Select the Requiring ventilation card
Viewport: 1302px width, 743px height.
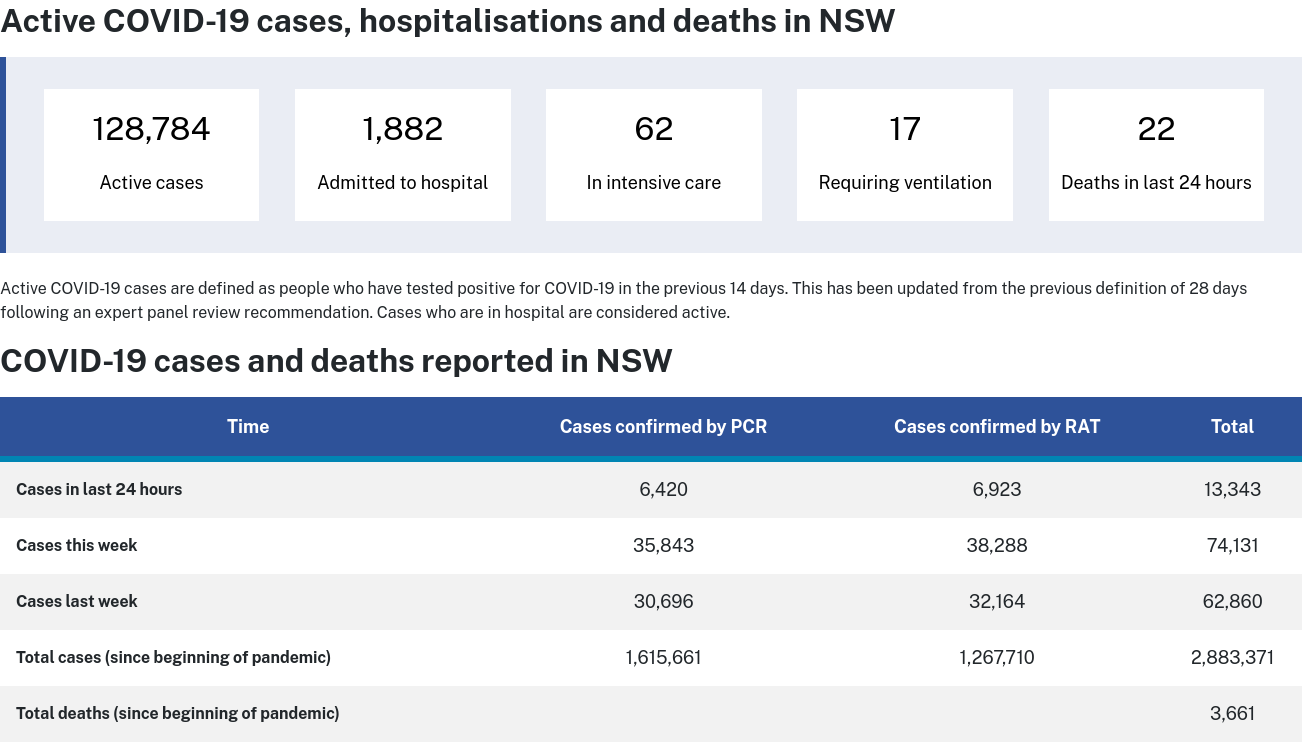tap(904, 154)
